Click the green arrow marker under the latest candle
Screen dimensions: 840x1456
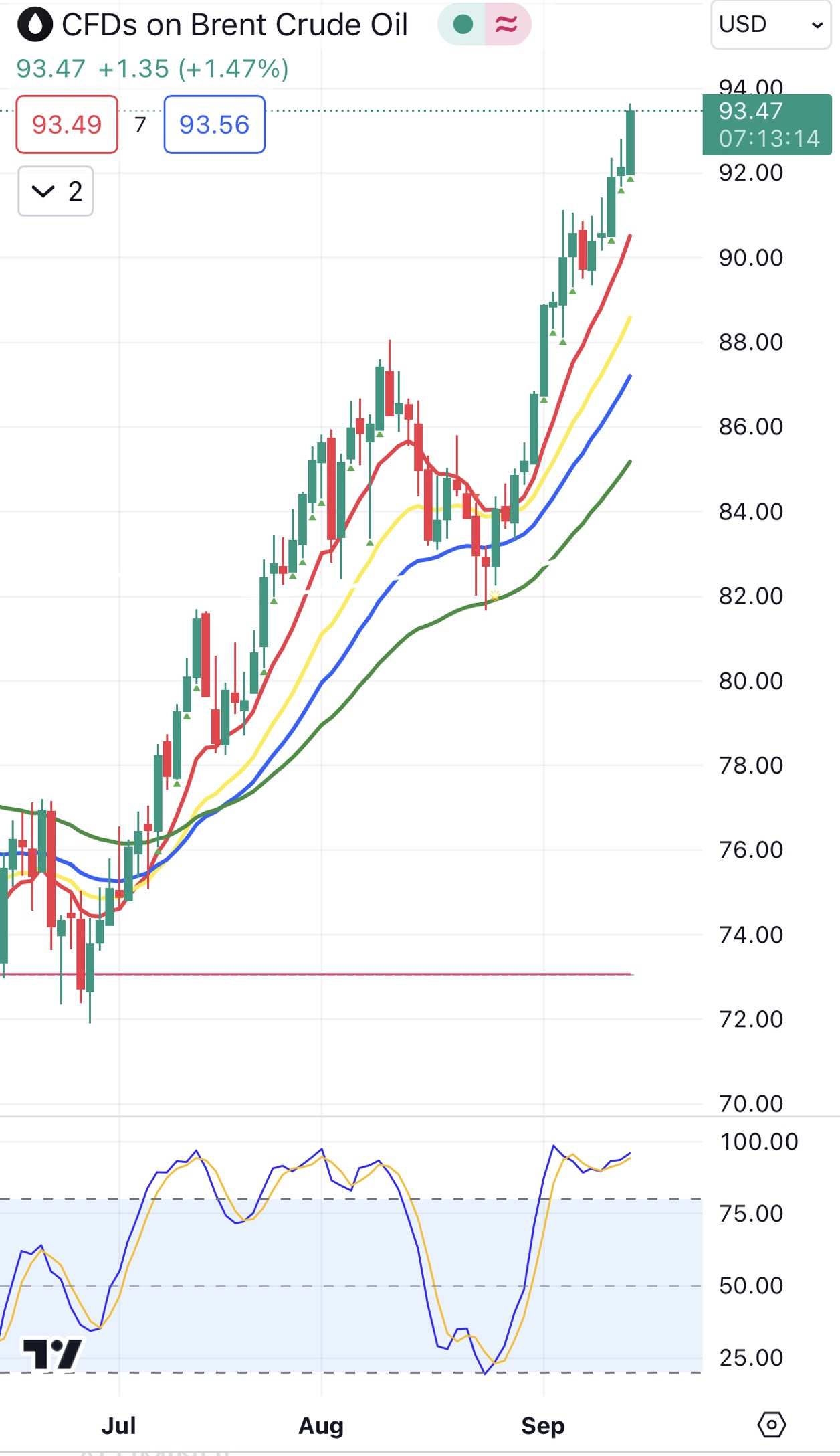click(x=630, y=179)
